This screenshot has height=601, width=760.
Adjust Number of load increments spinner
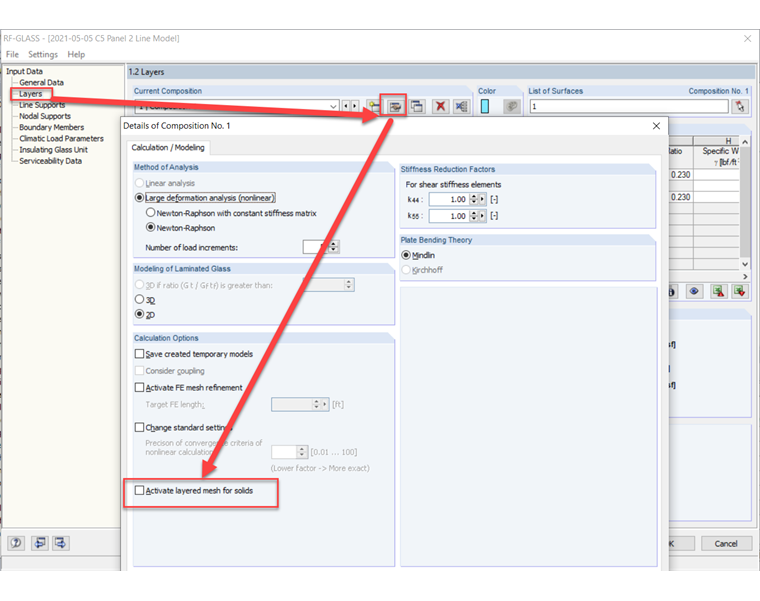pyautogui.click(x=333, y=247)
